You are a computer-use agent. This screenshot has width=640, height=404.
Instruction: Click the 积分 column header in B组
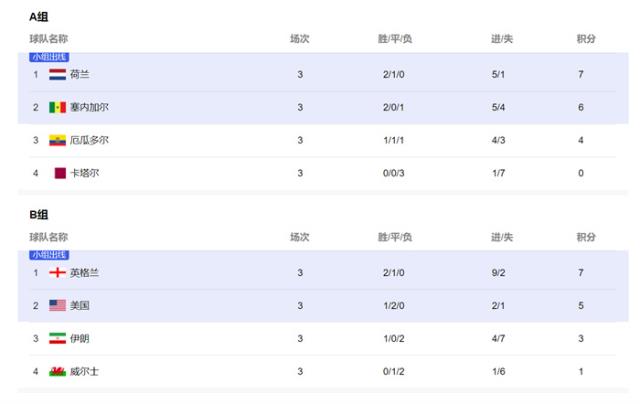[x=586, y=237]
